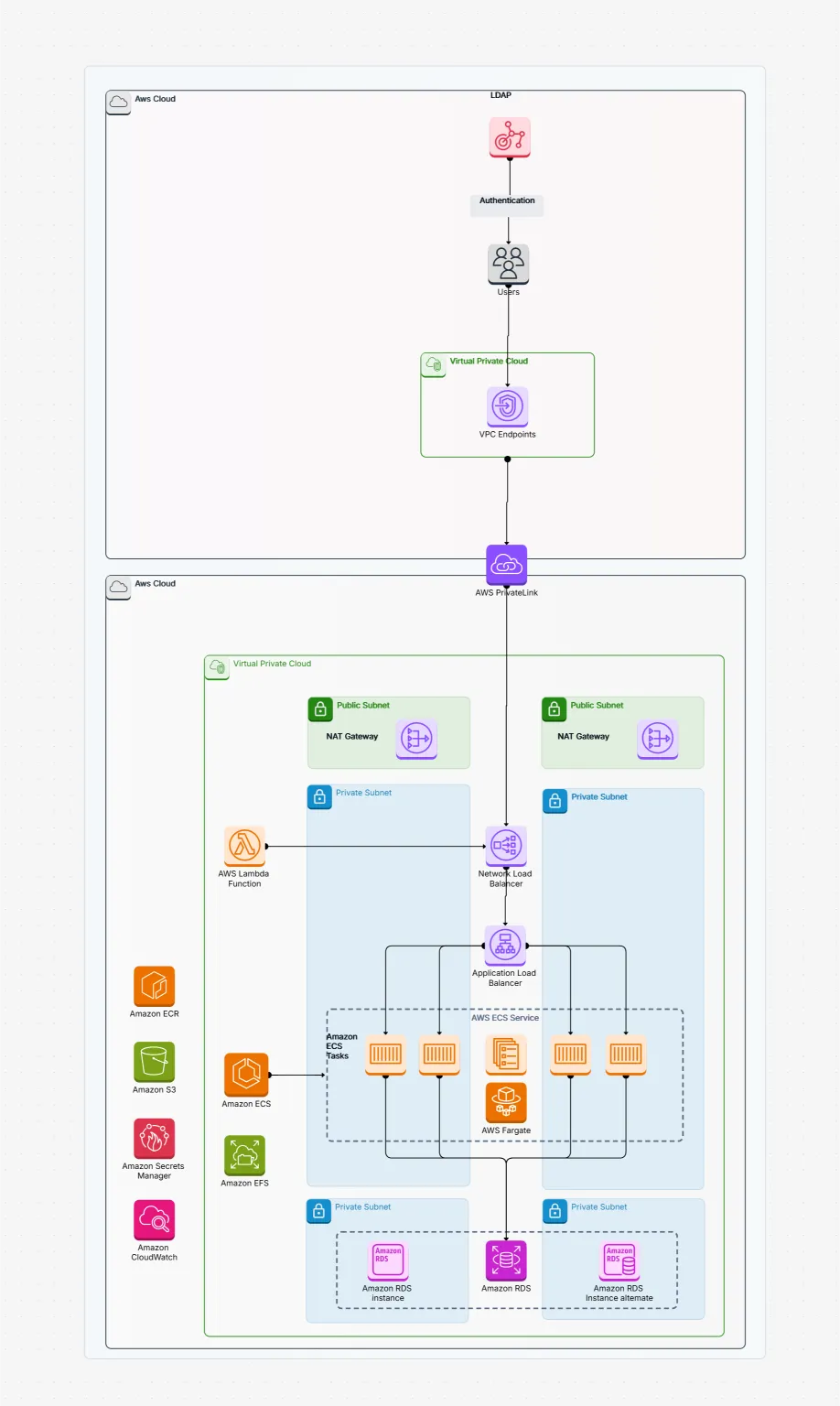Image resolution: width=840 pixels, height=1406 pixels.
Task: Select the orange Amazon ECS icon
Action: [246, 1075]
